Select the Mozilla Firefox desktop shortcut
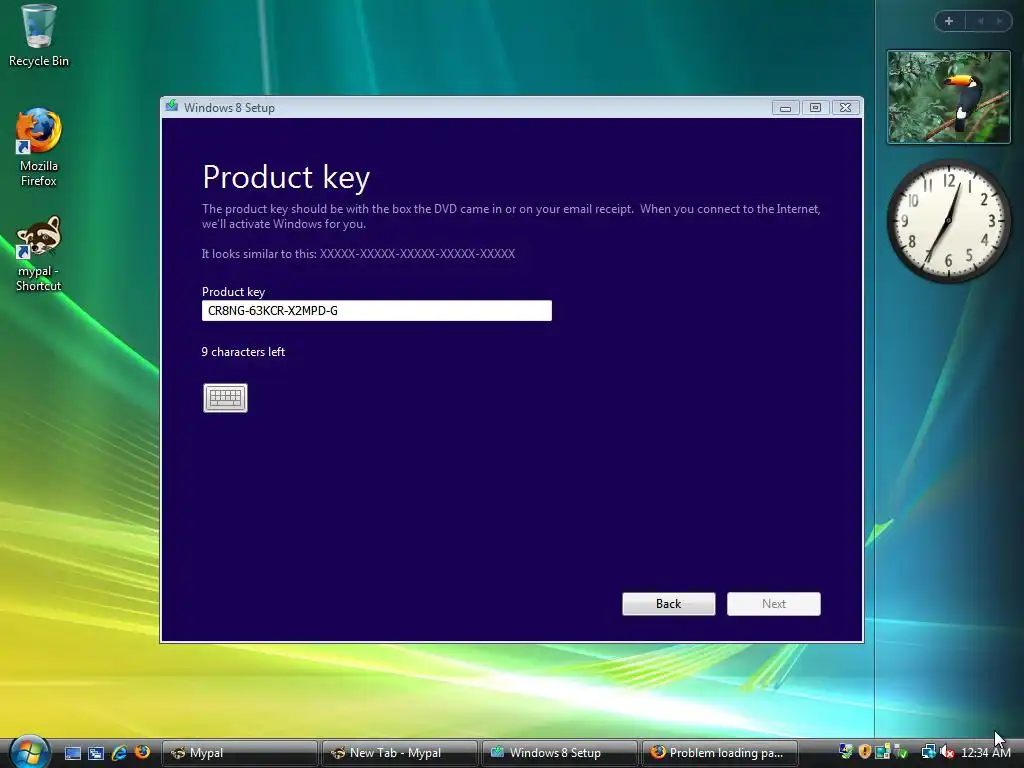Viewport: 1024px width, 768px height. click(x=39, y=148)
